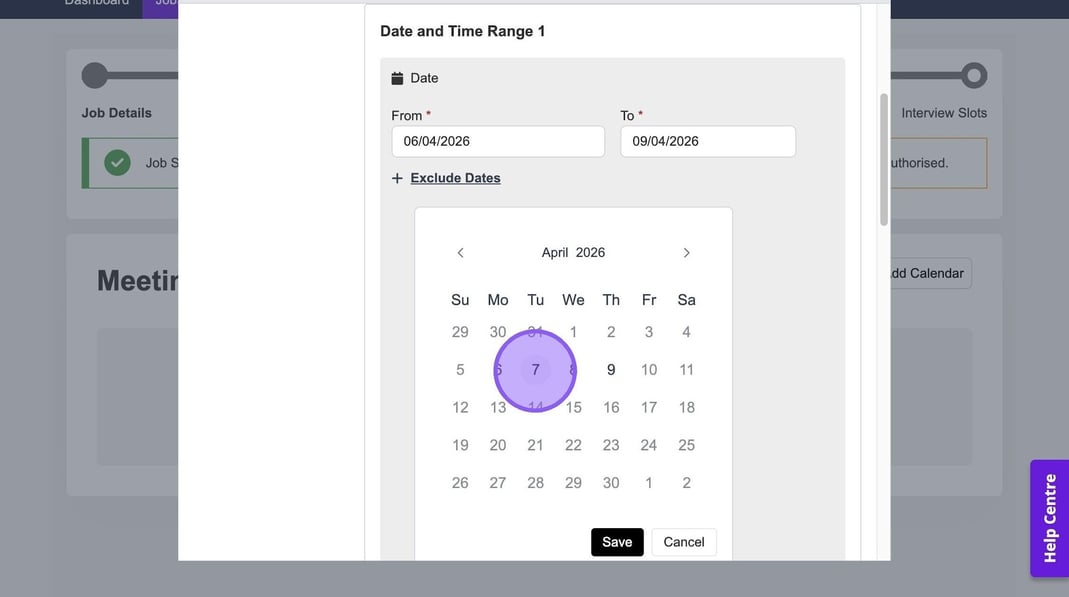
Task: Pick April 15 in the calendar
Action: click(573, 407)
